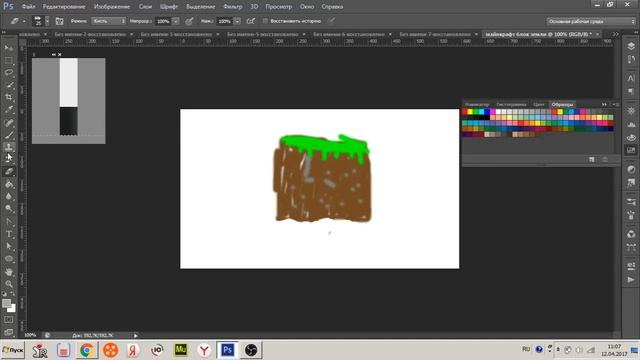The width and height of the screenshot is (640, 360).
Task: Click the delete swatch trash icon
Action: pos(605,160)
